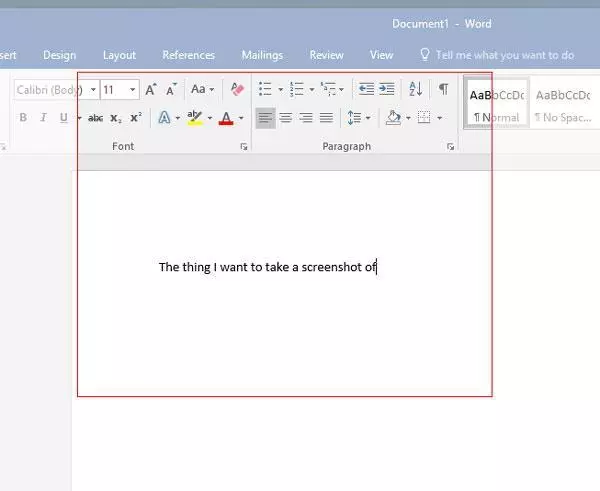Click the Subscript icon
The width and height of the screenshot is (600, 491).
pyautogui.click(x=116, y=118)
